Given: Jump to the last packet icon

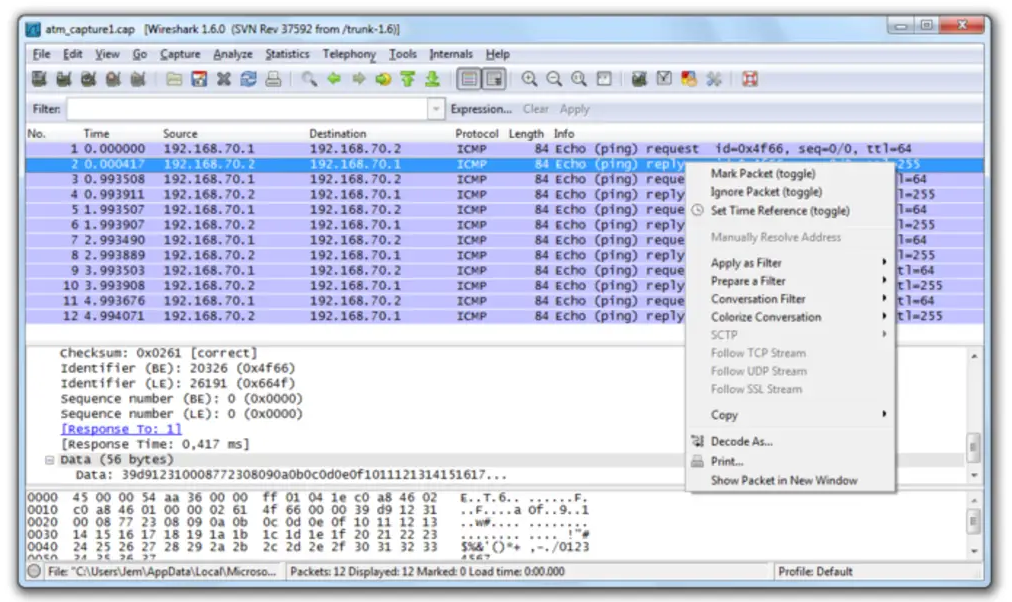Looking at the screenshot, I should tap(432, 79).
